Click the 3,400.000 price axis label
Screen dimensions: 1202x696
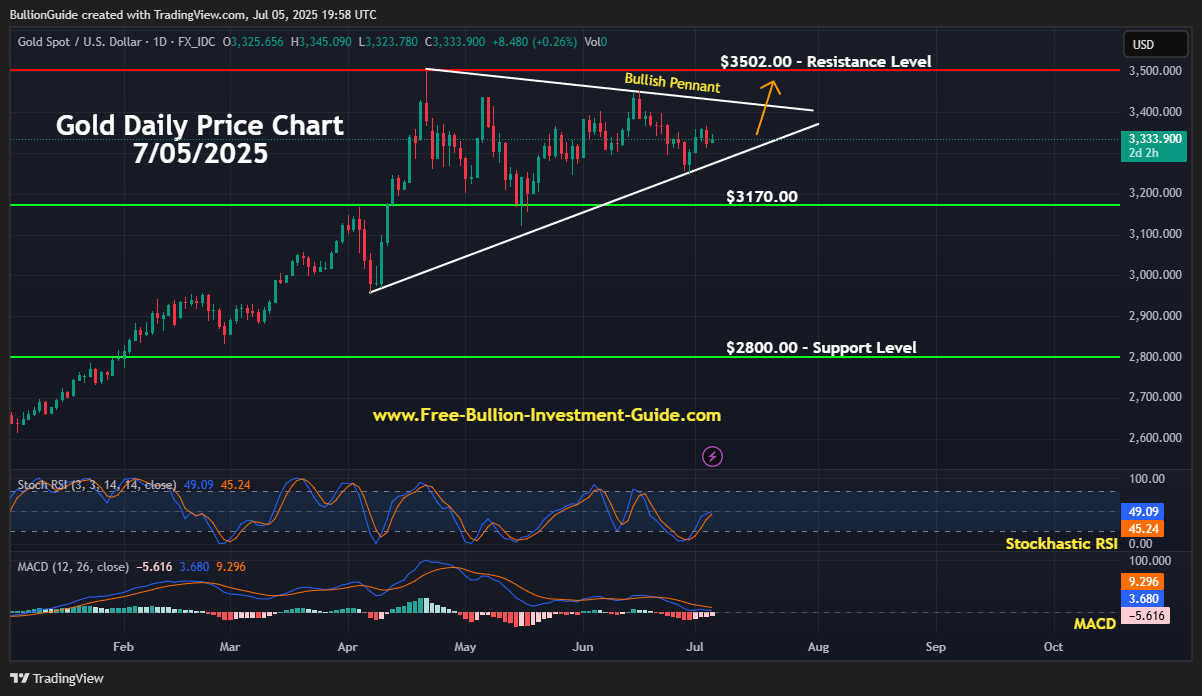tap(1153, 112)
